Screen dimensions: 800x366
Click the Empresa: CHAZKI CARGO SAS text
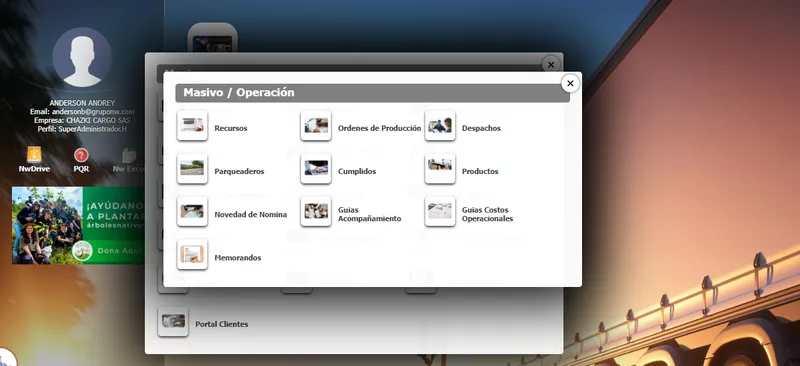coord(82,120)
